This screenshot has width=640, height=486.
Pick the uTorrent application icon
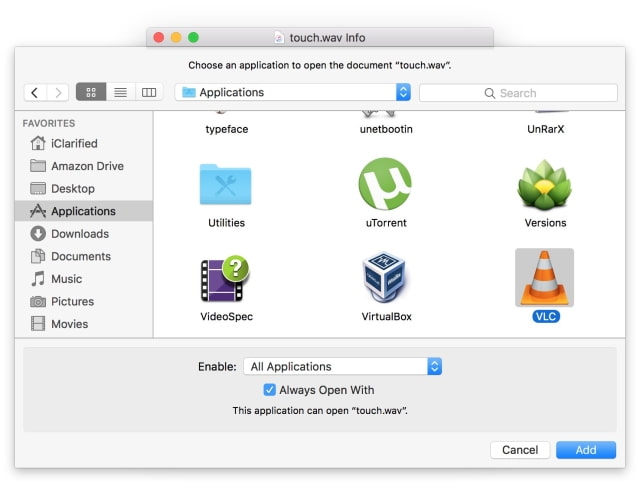pyautogui.click(x=385, y=184)
